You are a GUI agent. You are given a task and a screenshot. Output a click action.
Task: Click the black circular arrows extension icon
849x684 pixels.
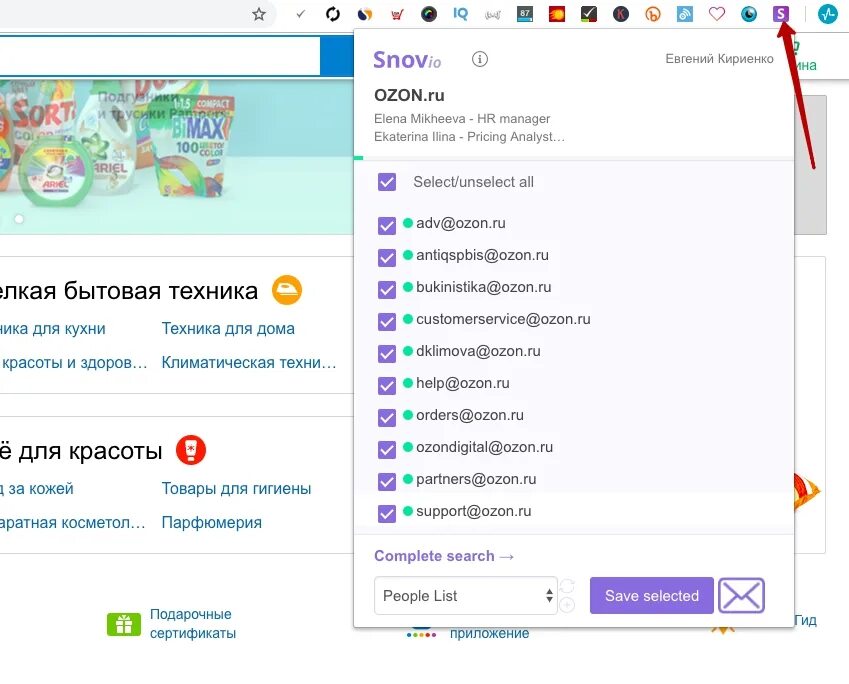point(332,14)
